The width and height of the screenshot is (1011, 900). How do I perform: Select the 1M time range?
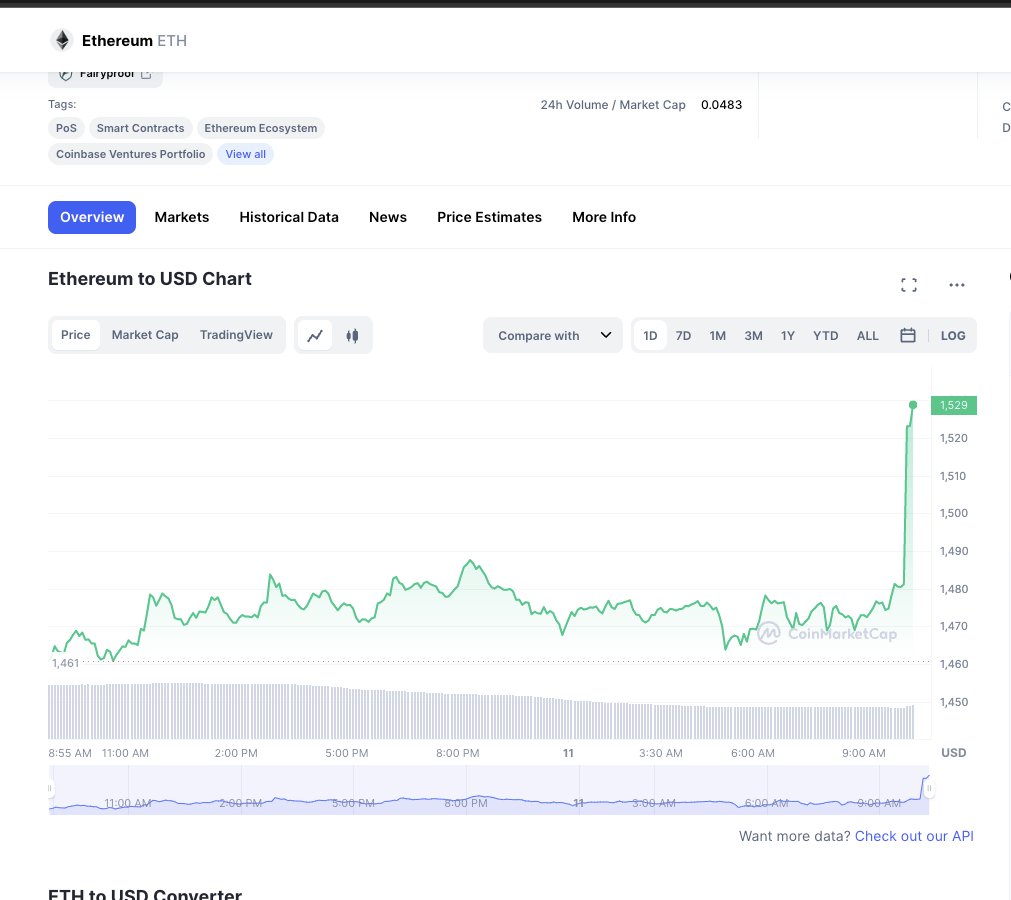coord(718,336)
